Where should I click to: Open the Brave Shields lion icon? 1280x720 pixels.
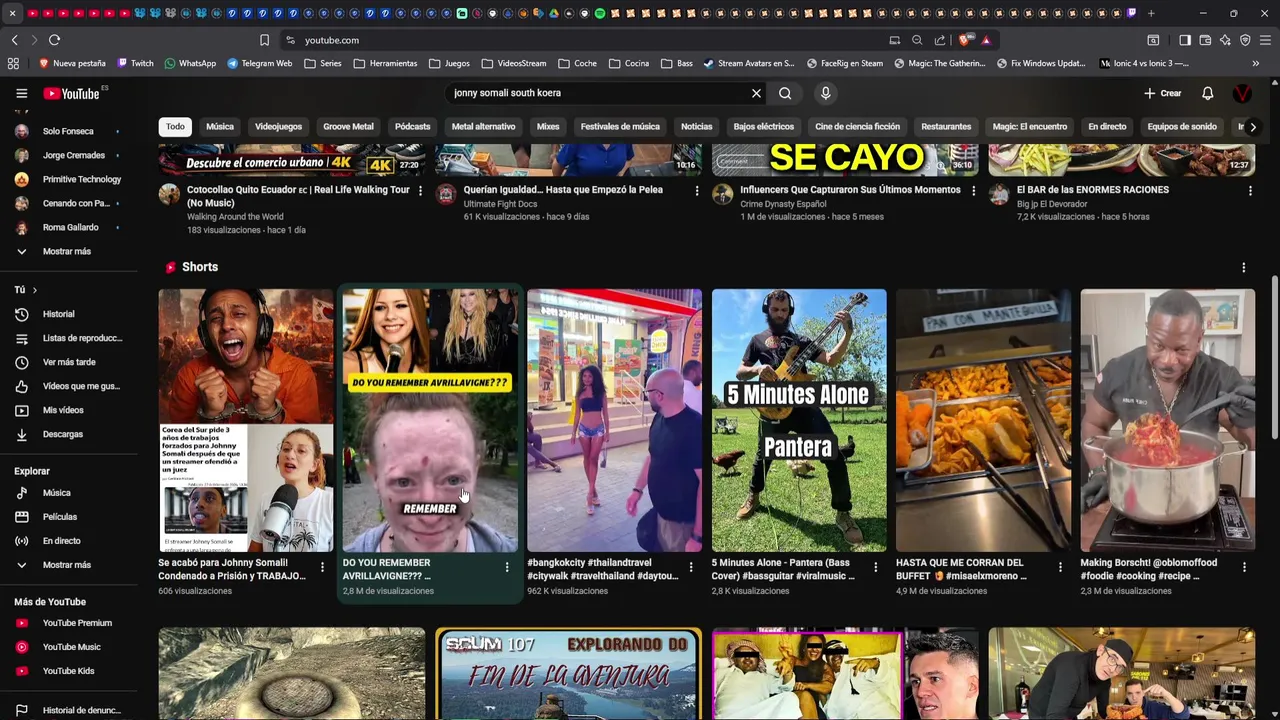pyautogui.click(x=964, y=40)
